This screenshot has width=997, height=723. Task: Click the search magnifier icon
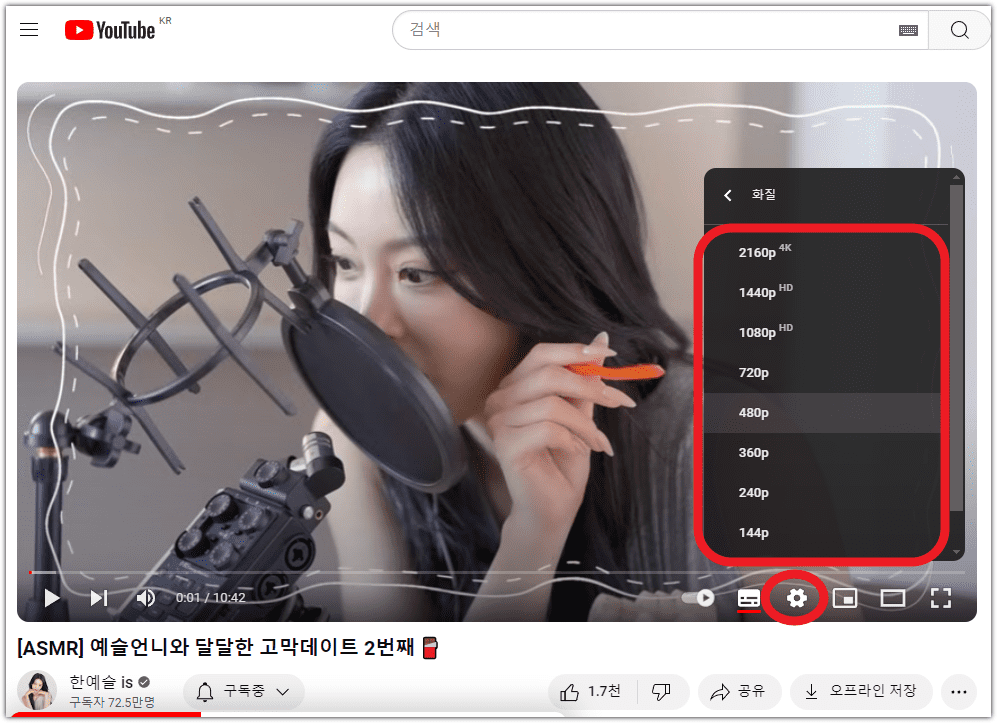(x=958, y=30)
